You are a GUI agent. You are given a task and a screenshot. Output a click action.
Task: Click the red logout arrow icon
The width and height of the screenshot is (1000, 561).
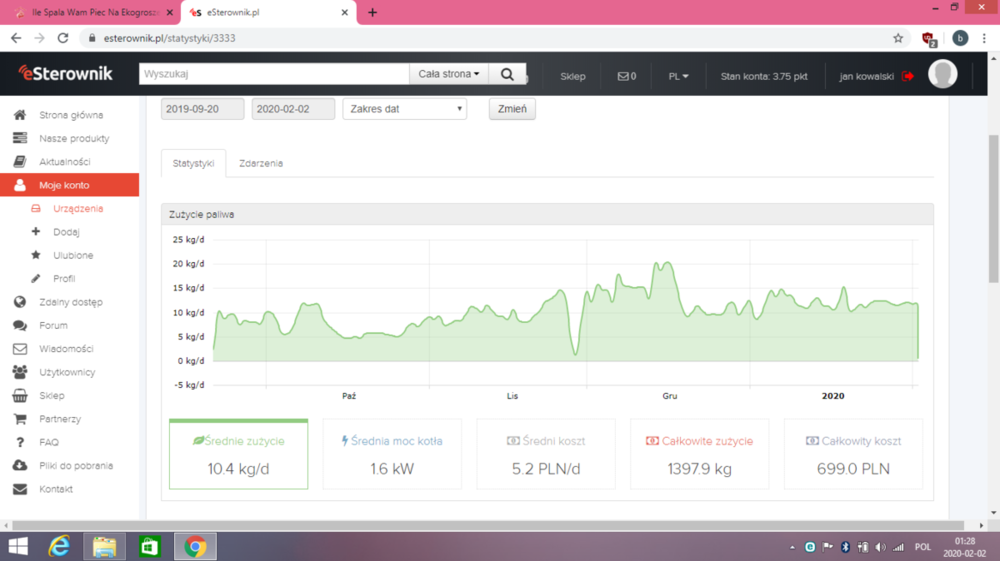(x=908, y=76)
